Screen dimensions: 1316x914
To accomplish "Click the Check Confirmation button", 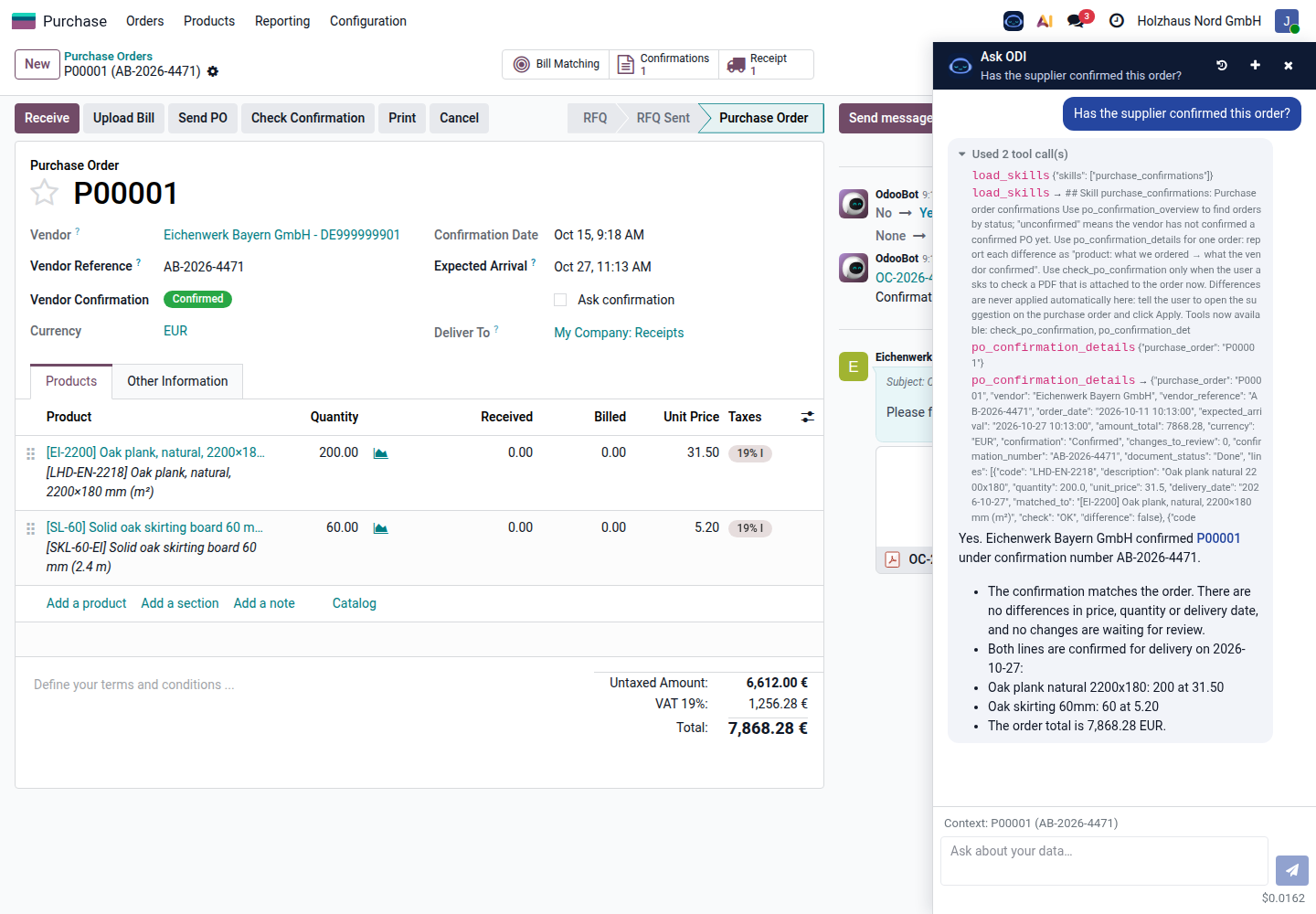I will [x=308, y=118].
